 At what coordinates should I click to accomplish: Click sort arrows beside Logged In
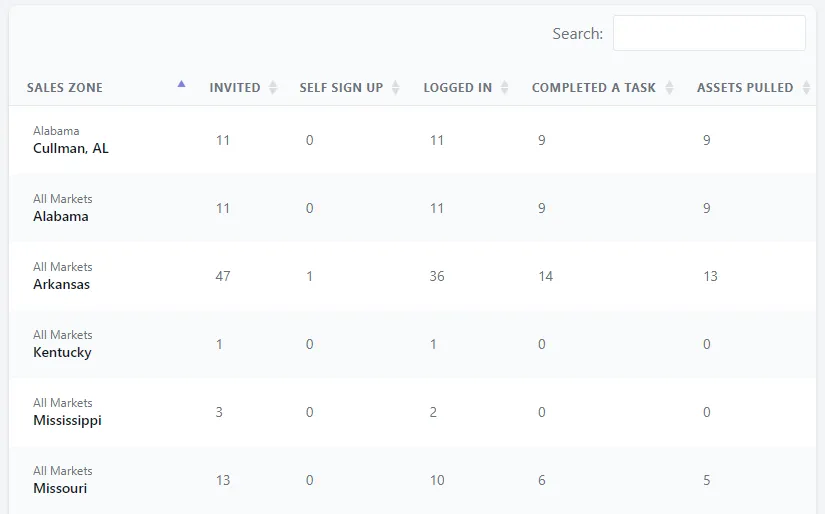[505, 88]
